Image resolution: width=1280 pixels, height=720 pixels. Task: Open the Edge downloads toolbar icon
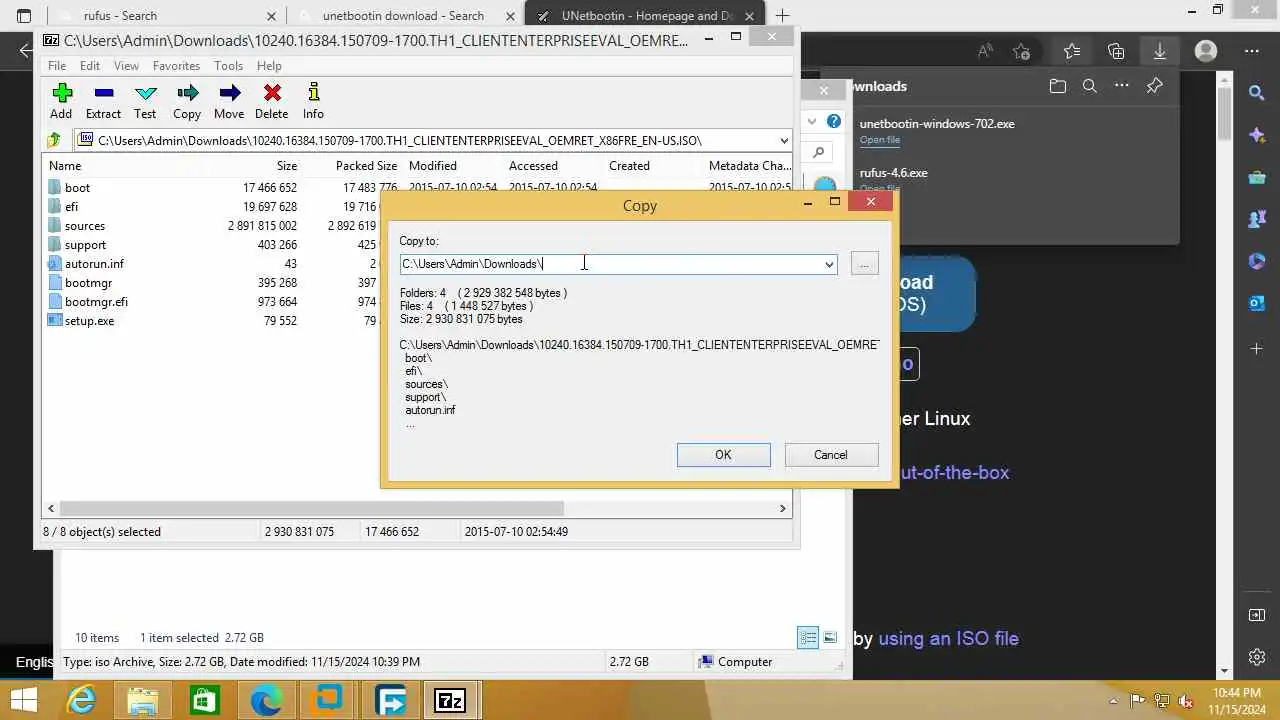pyautogui.click(x=1160, y=51)
